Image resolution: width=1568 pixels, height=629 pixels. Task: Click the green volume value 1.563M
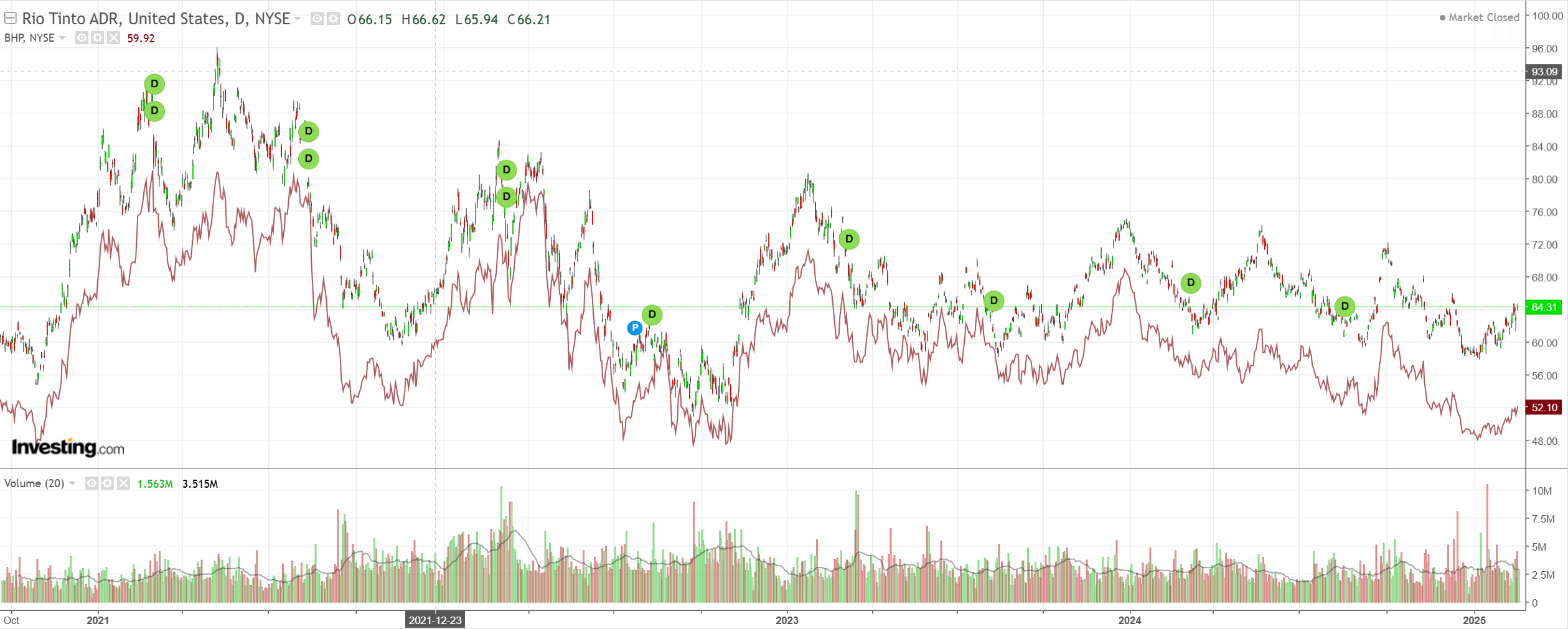click(x=155, y=484)
